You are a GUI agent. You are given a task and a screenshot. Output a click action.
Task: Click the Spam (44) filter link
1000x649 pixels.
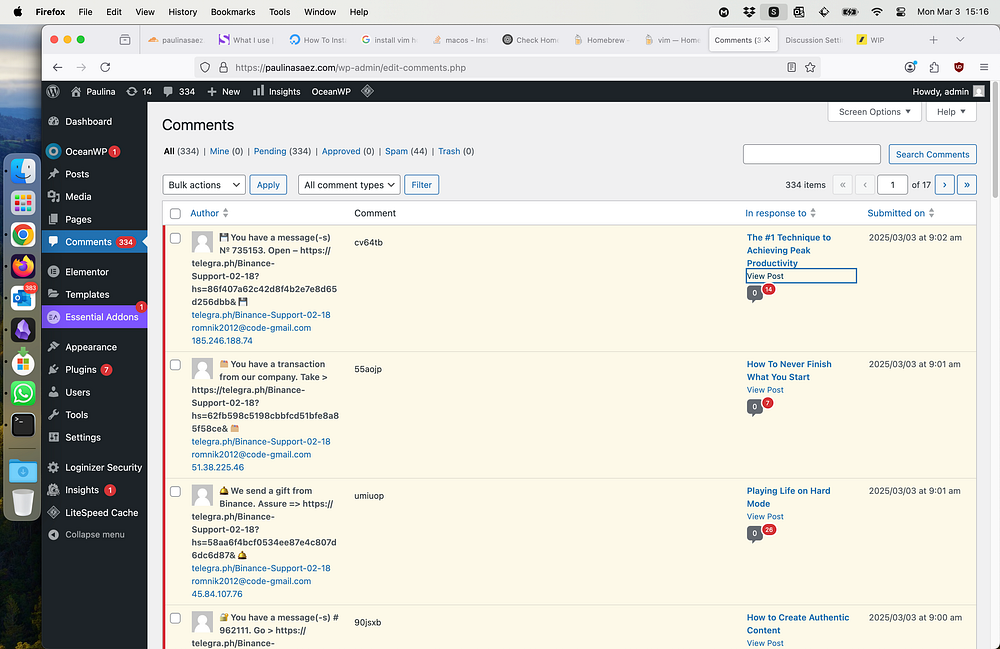coord(406,152)
